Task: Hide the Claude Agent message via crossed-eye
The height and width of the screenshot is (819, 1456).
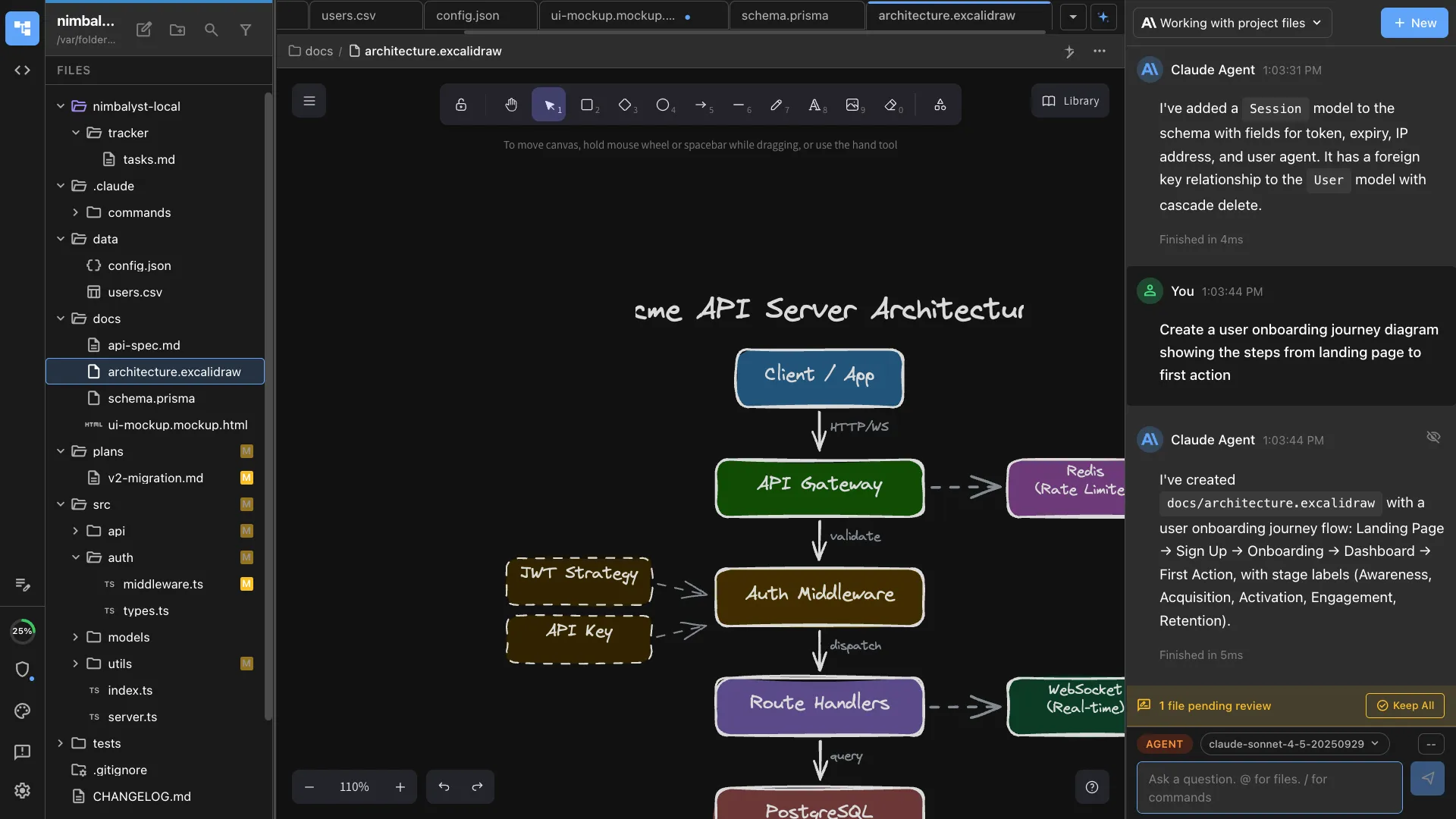Action: [1433, 438]
